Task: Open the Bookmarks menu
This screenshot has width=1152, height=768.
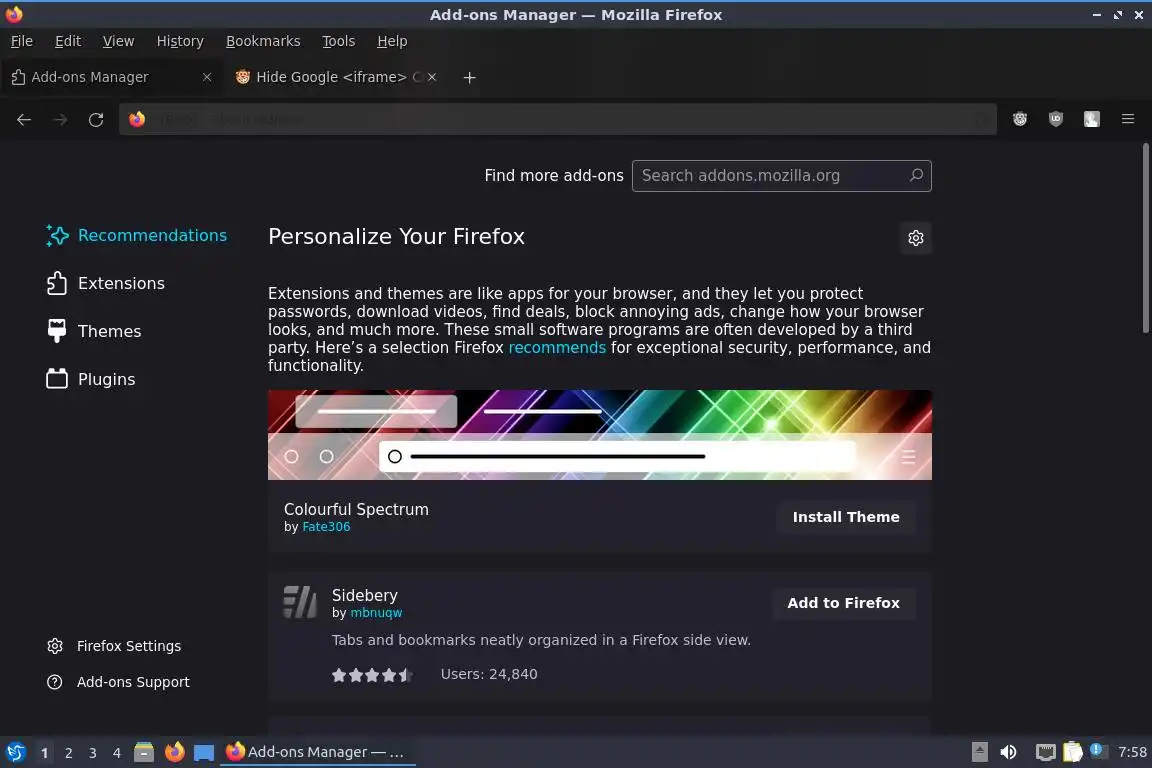Action: (263, 41)
